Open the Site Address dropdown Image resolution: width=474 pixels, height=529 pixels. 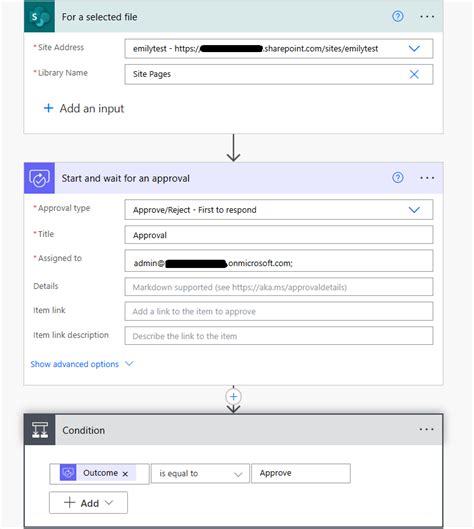tap(414, 49)
